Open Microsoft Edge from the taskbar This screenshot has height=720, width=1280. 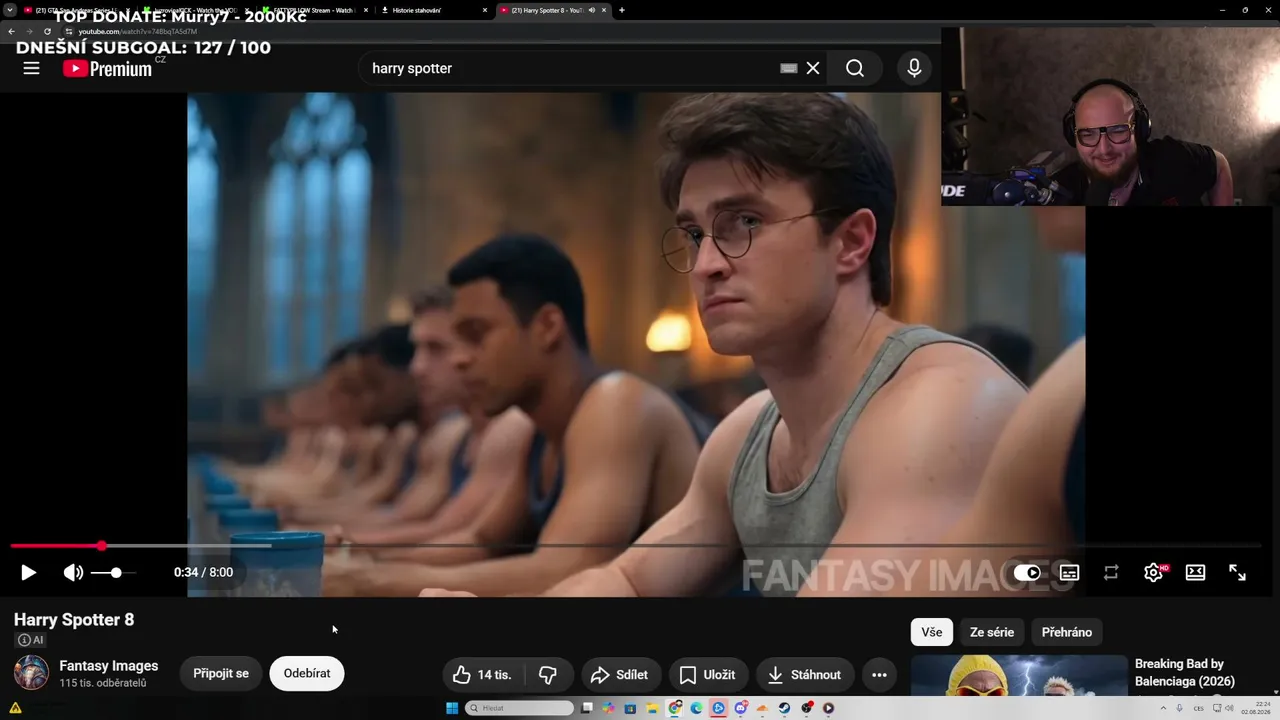click(x=697, y=708)
